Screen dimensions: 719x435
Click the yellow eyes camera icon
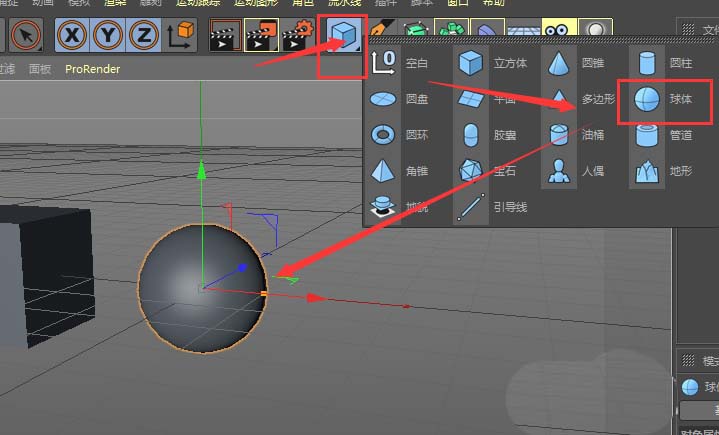tap(559, 28)
